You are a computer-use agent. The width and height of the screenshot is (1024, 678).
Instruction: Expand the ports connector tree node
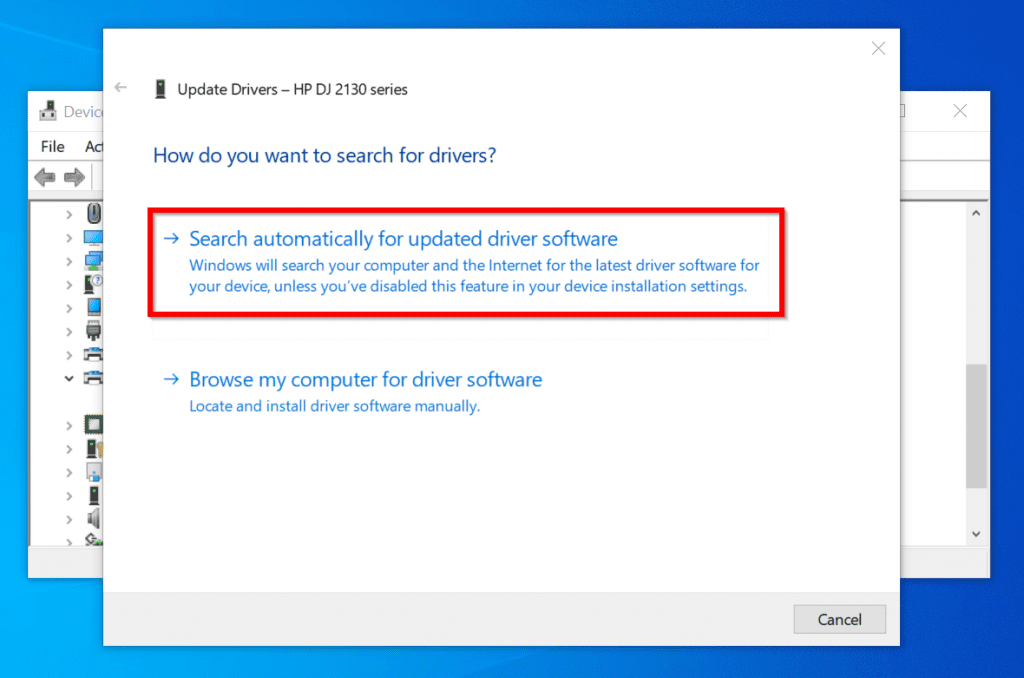click(x=69, y=332)
